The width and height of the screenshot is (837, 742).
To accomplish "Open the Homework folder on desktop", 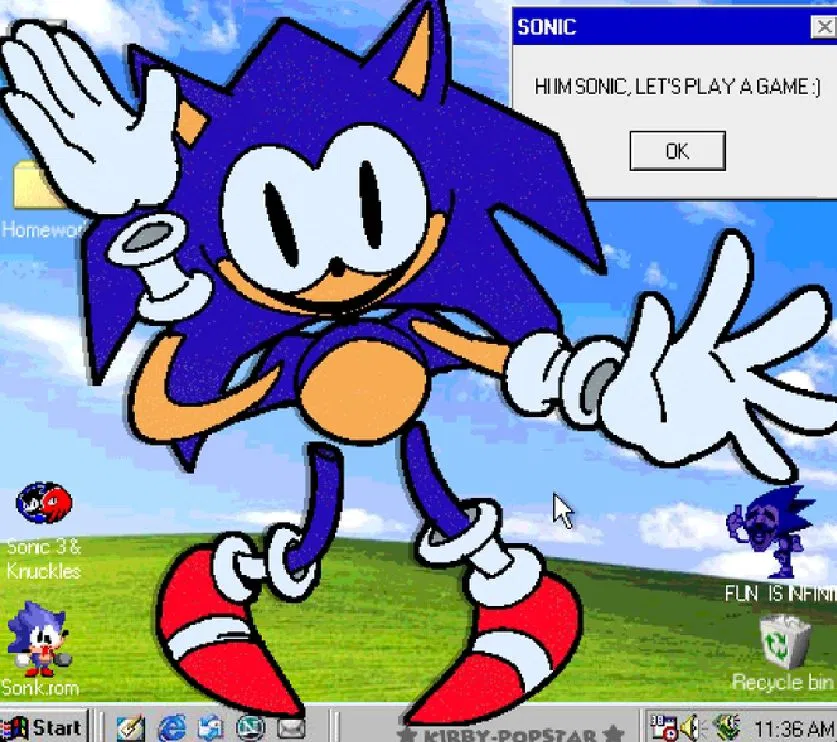I will [42, 199].
